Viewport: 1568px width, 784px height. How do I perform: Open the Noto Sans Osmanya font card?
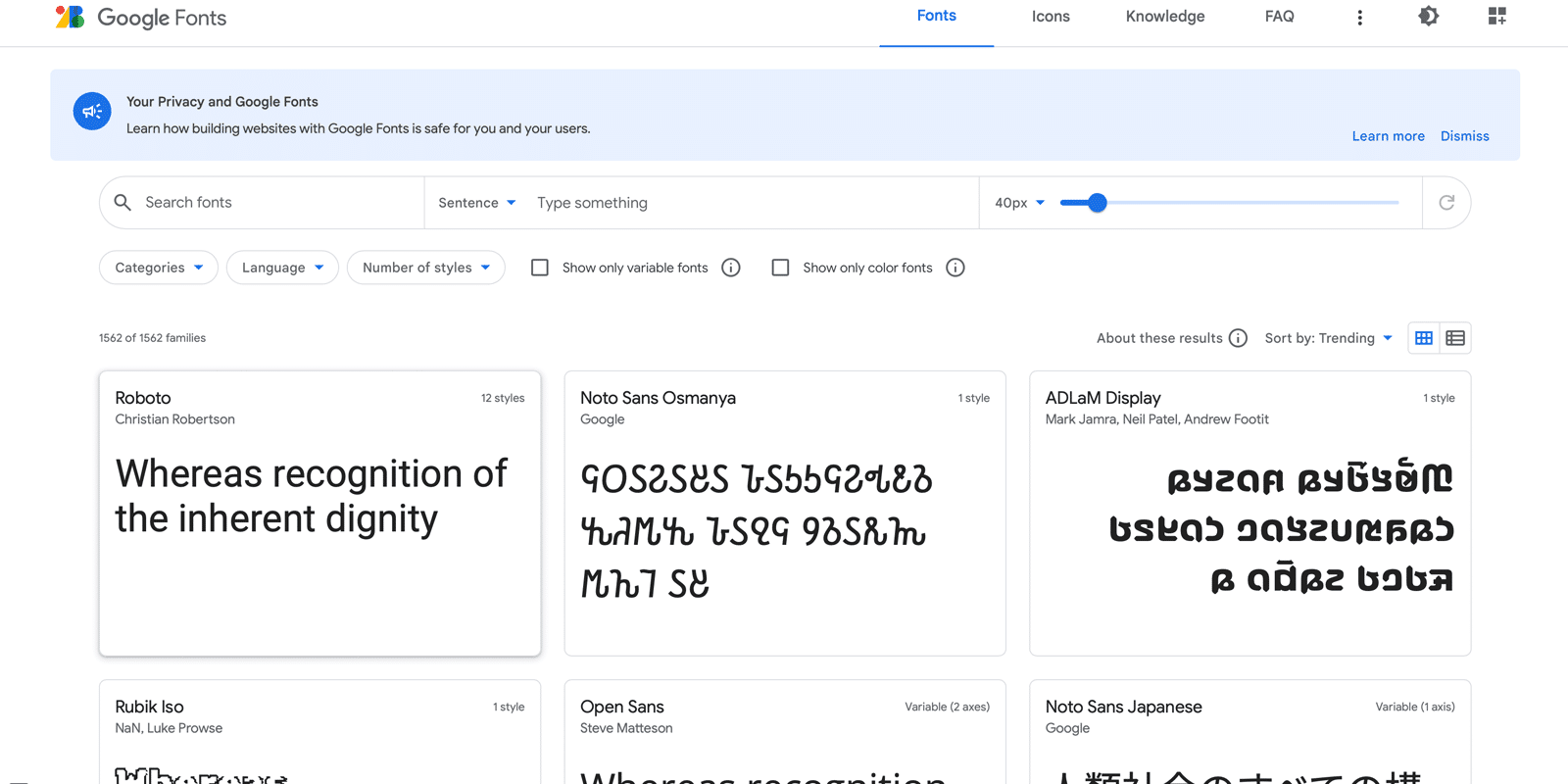click(x=785, y=514)
